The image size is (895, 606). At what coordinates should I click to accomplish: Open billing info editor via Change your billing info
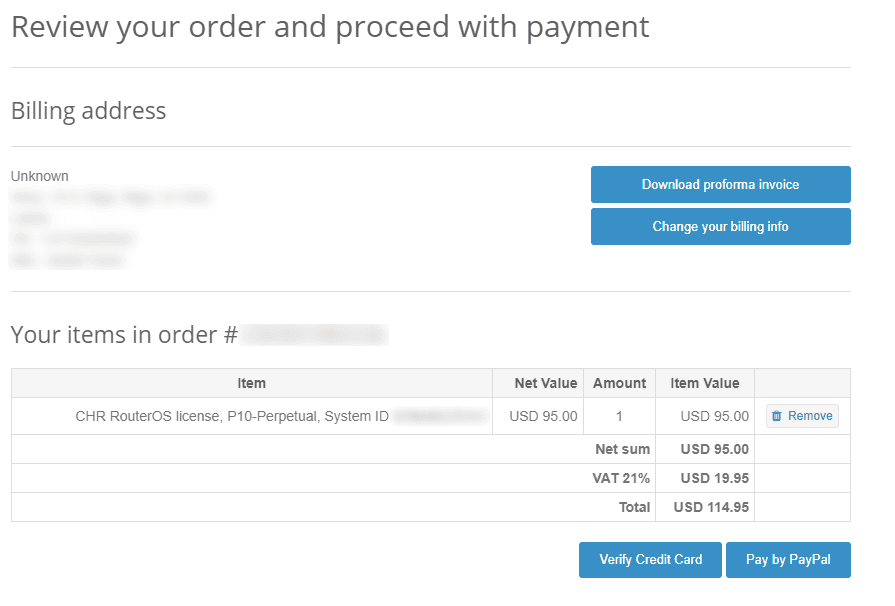pyautogui.click(x=720, y=226)
